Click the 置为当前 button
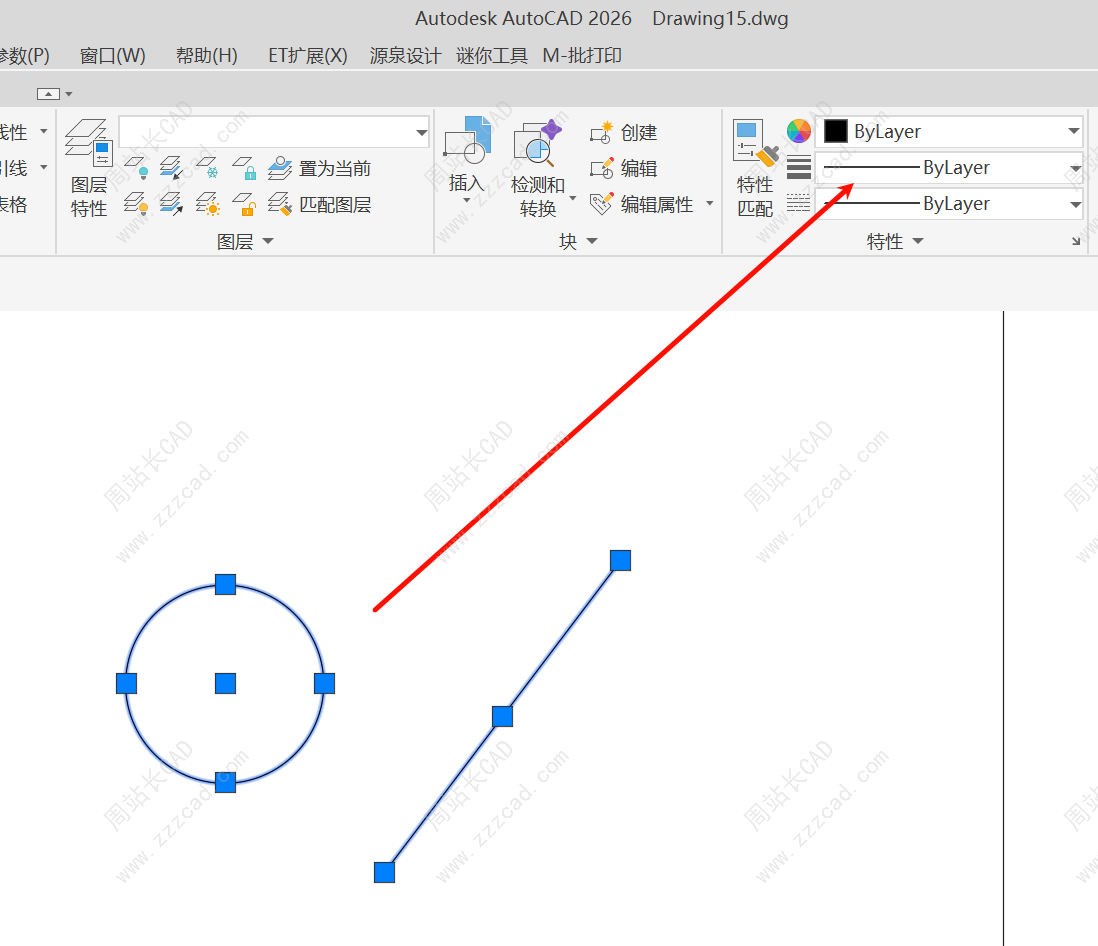This screenshot has width=1098, height=946. 320,168
